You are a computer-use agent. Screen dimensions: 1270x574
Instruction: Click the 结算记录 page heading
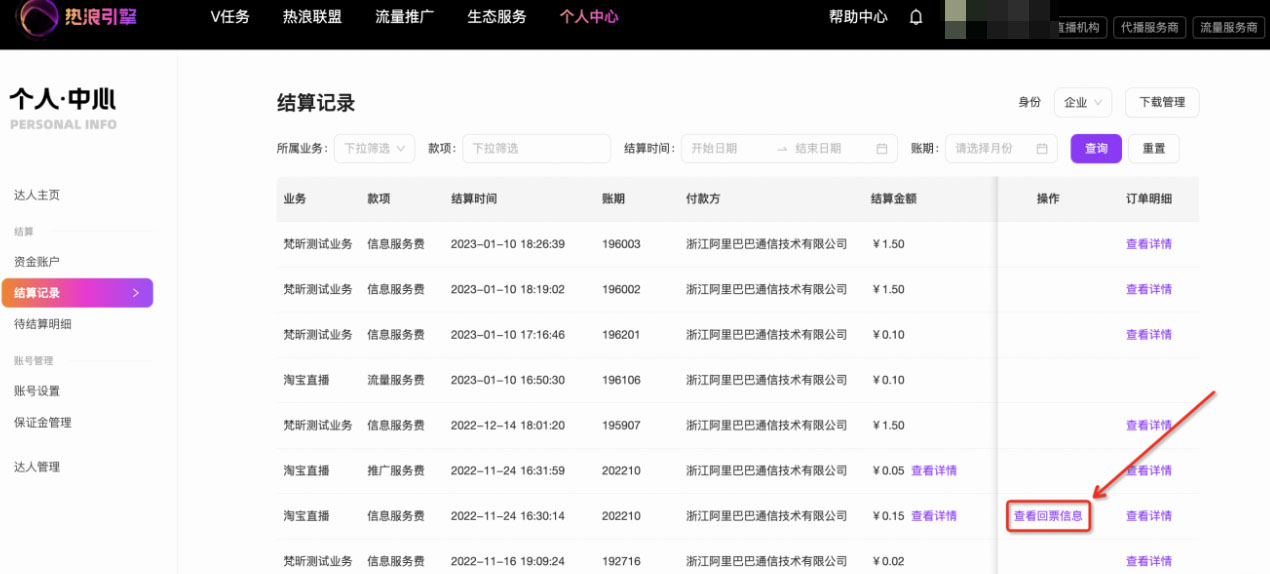[316, 103]
